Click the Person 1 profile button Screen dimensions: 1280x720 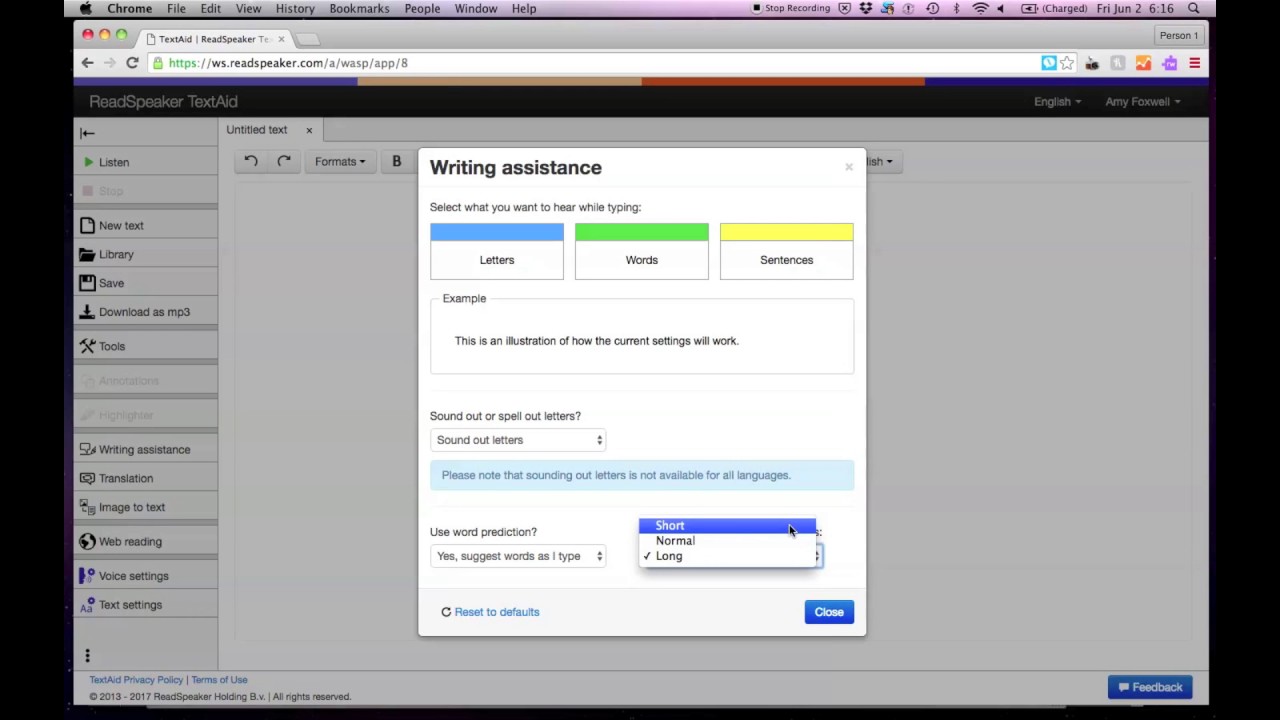[1179, 35]
